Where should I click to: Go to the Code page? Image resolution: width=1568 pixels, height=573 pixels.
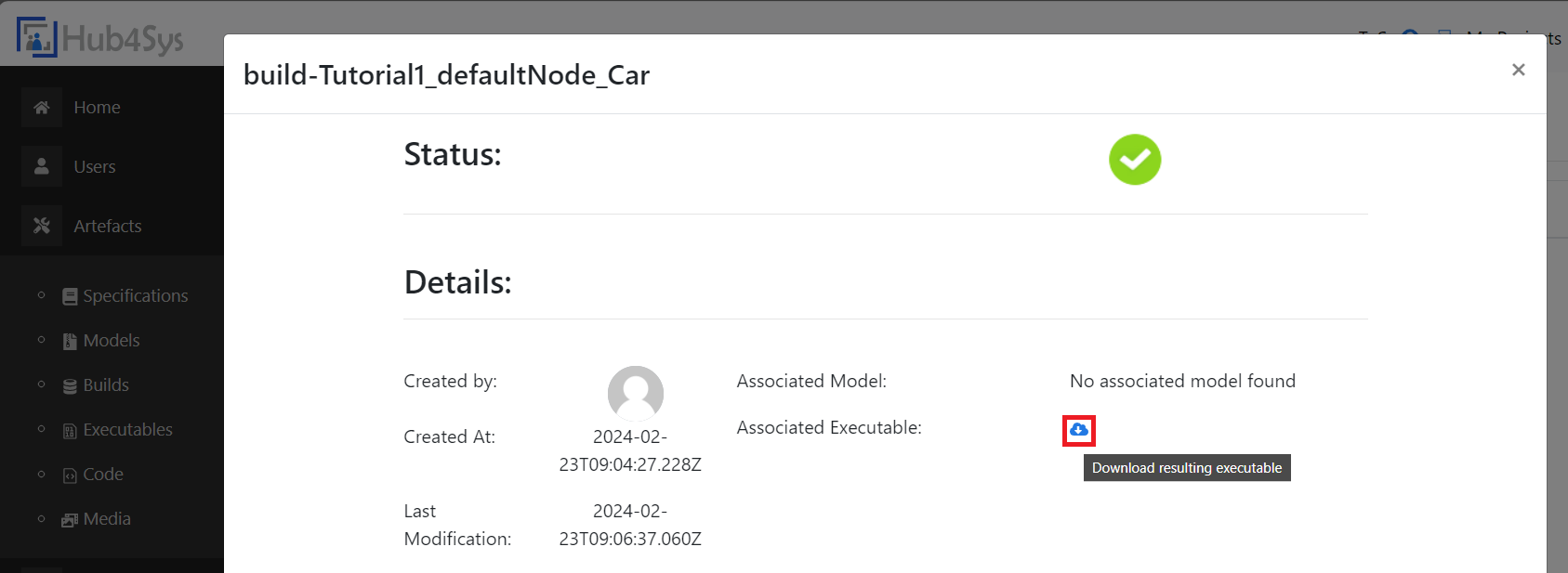point(103,475)
